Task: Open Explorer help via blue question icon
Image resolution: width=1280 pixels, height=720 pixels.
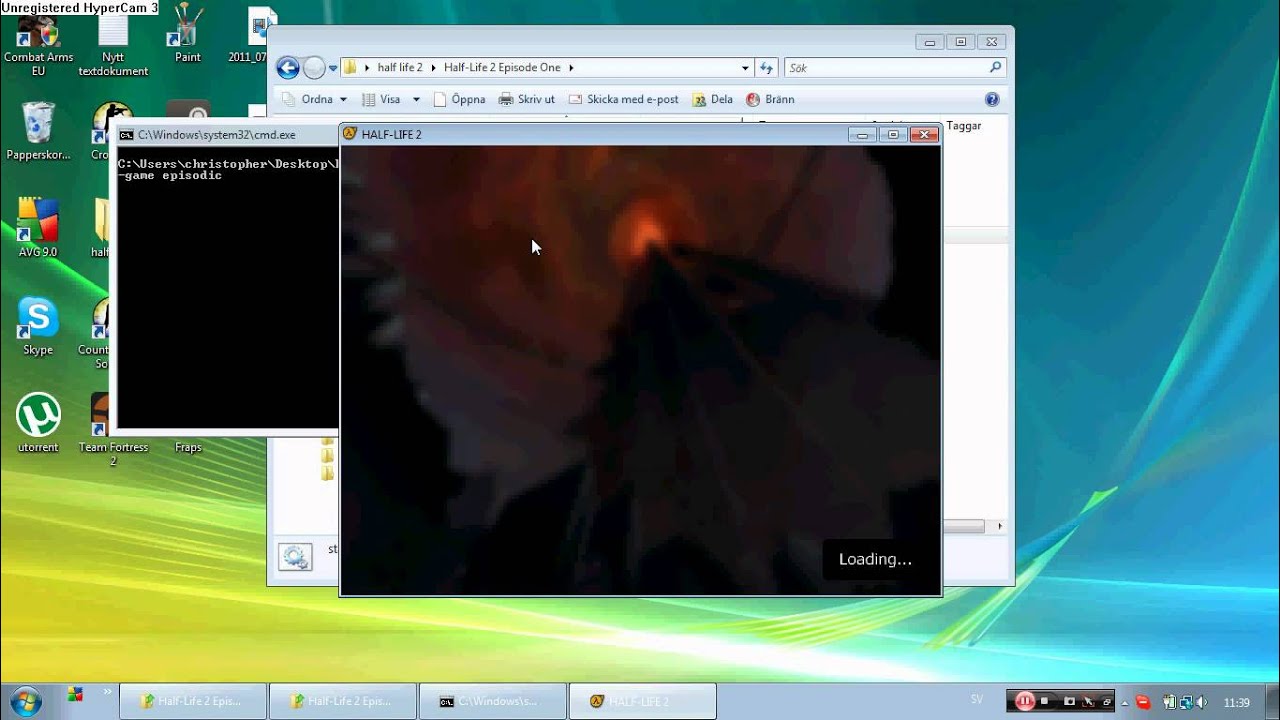Action: [992, 99]
